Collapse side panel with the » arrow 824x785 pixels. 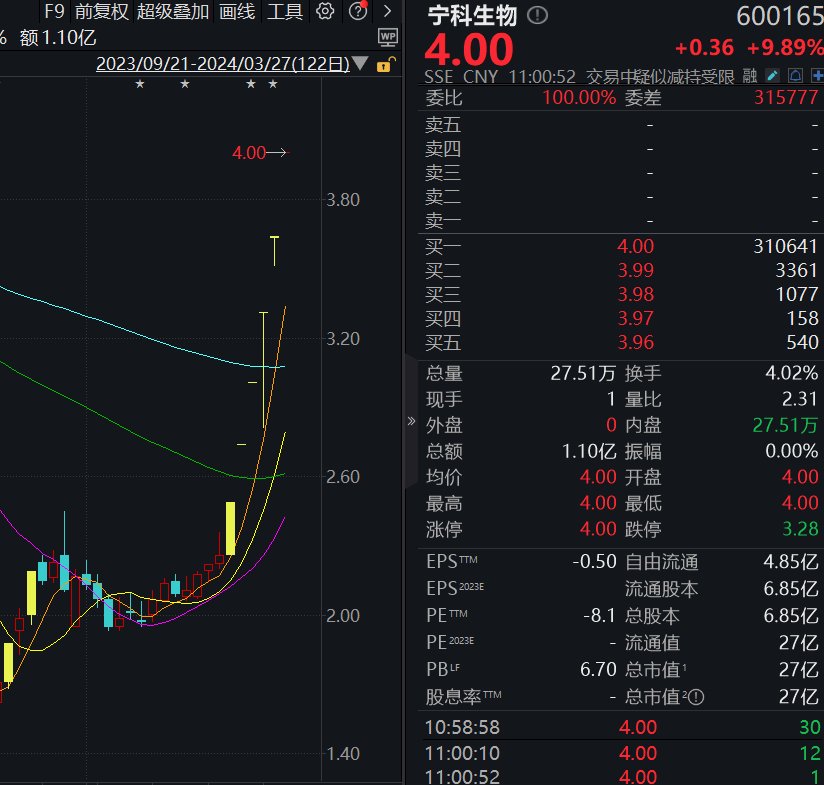coord(411,421)
